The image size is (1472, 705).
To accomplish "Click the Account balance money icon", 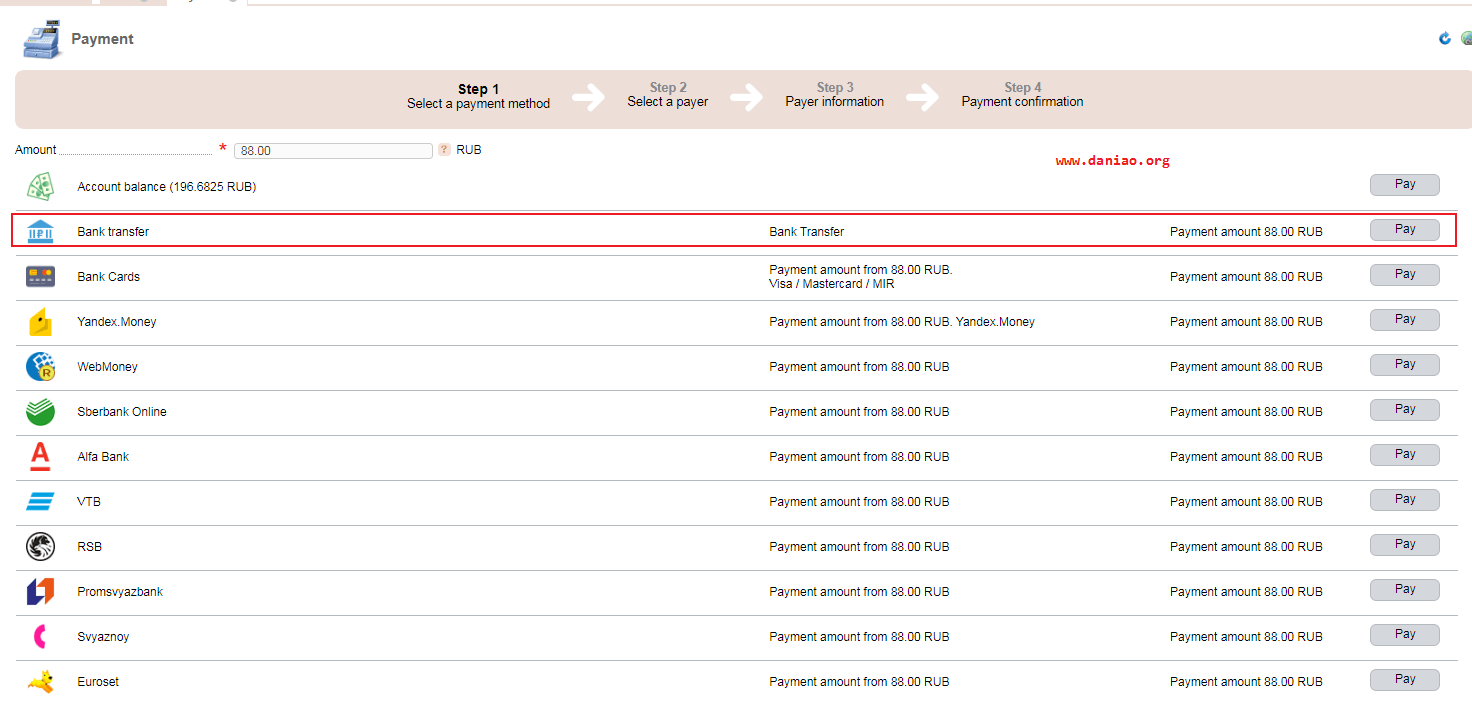I will click(x=40, y=186).
